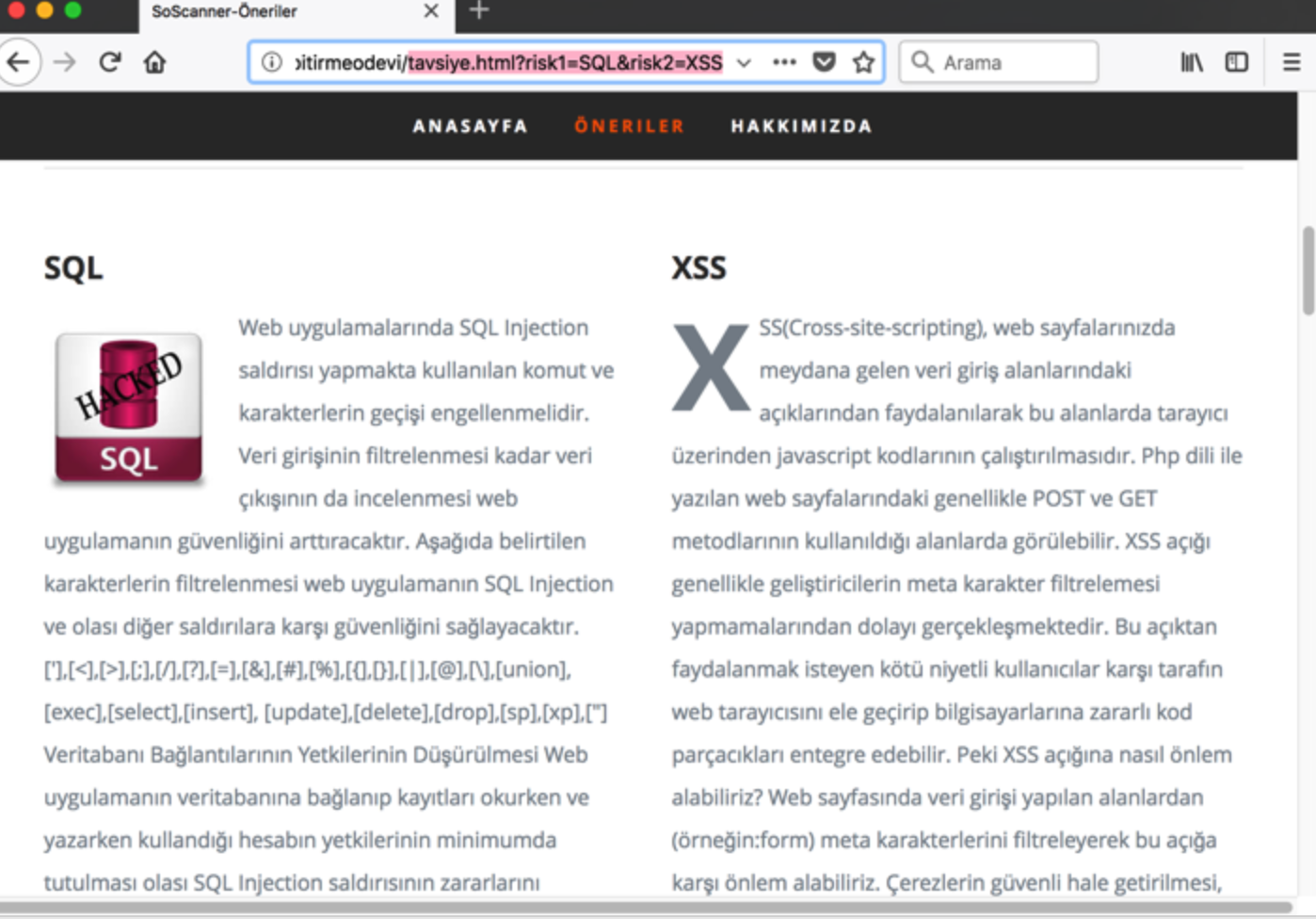This screenshot has height=919, width=1316.
Task: Open the ÖNERİLER menu item
Action: pos(630,126)
